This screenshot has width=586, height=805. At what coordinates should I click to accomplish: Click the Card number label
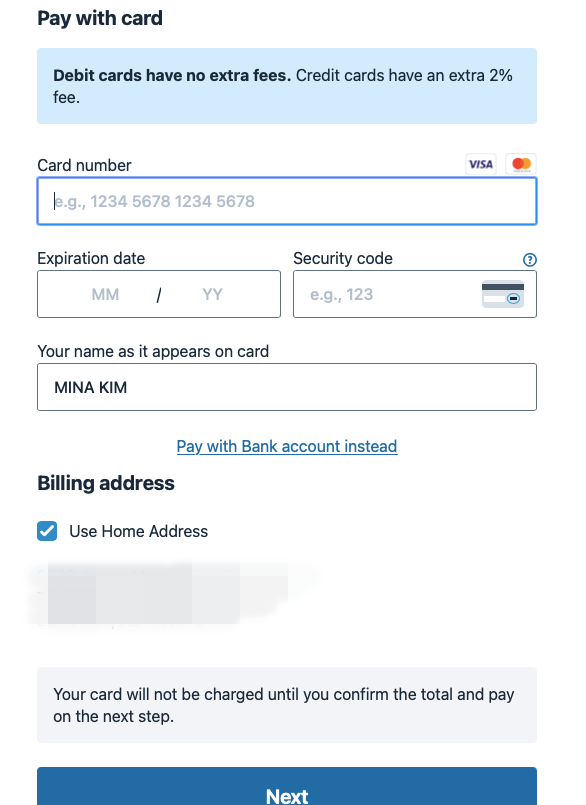(x=84, y=165)
